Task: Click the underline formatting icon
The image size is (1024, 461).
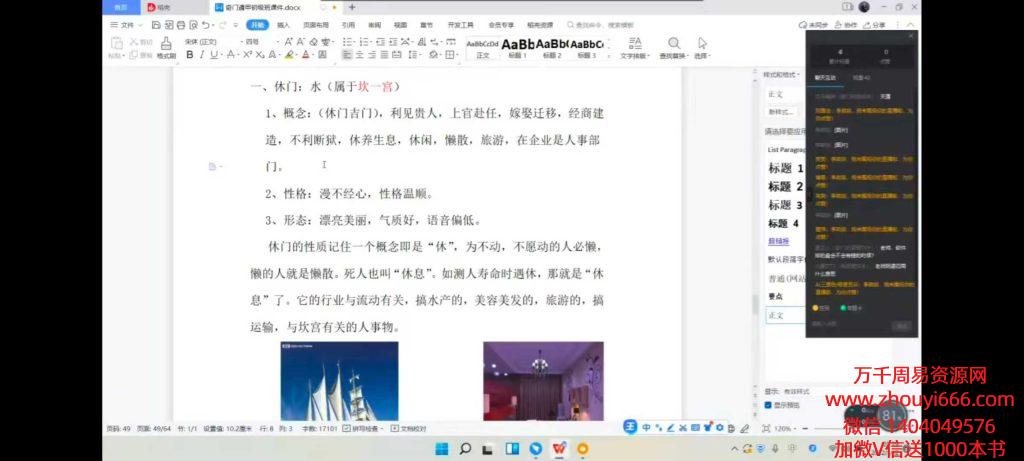Action: pos(214,55)
